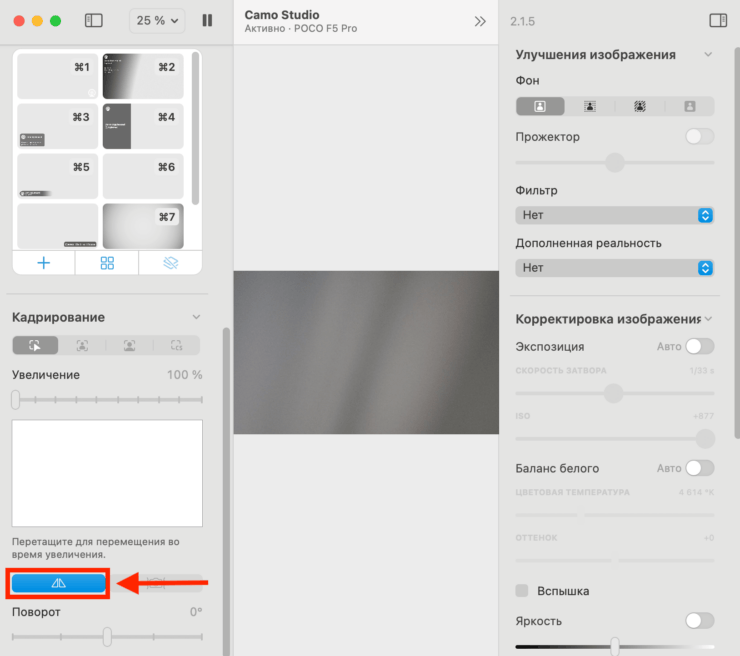
Task: Toggle the left sidebar panel icon
Action: [94, 20]
